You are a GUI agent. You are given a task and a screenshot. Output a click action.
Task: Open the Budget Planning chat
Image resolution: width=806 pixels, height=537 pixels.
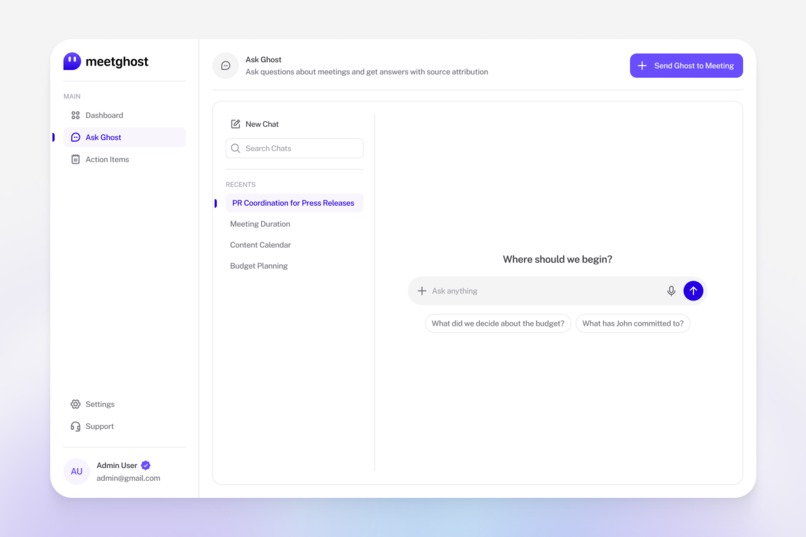(x=259, y=266)
